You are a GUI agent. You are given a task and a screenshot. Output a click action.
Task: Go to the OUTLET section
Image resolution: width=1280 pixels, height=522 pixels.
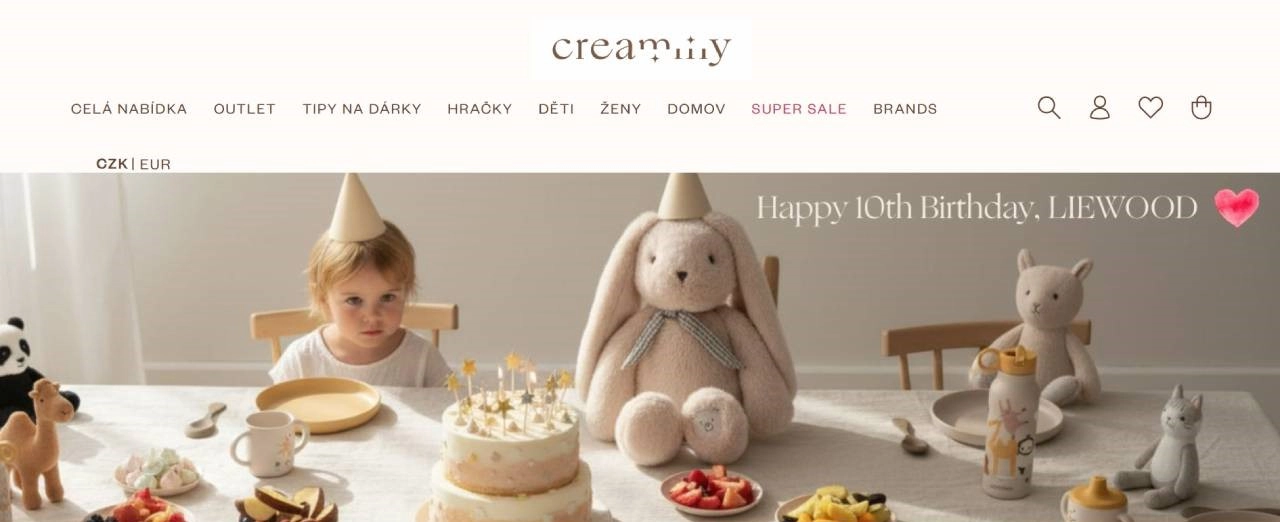tap(245, 109)
